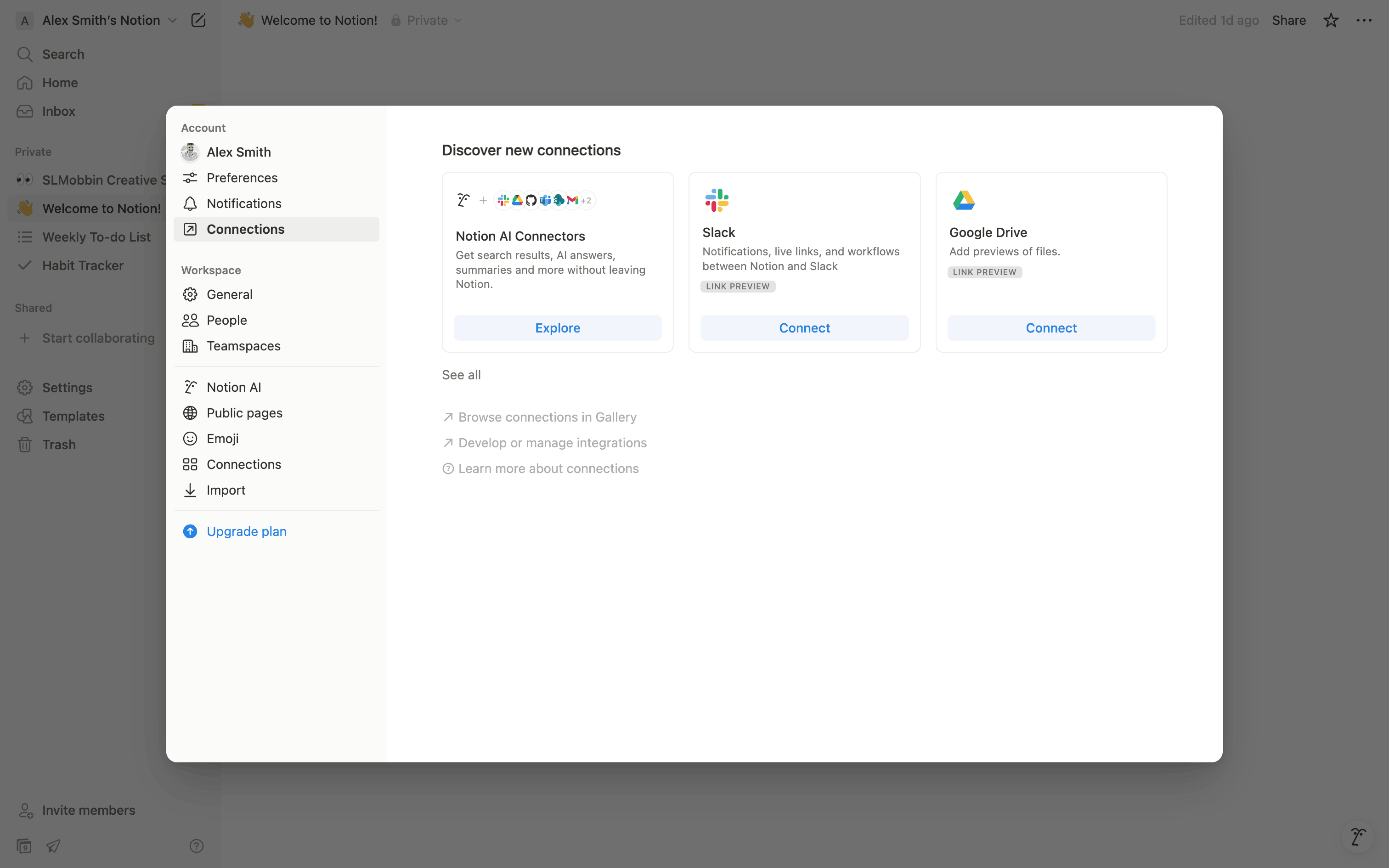Switch to Notion AI settings section
The width and height of the screenshot is (1389, 868).
tap(234, 387)
